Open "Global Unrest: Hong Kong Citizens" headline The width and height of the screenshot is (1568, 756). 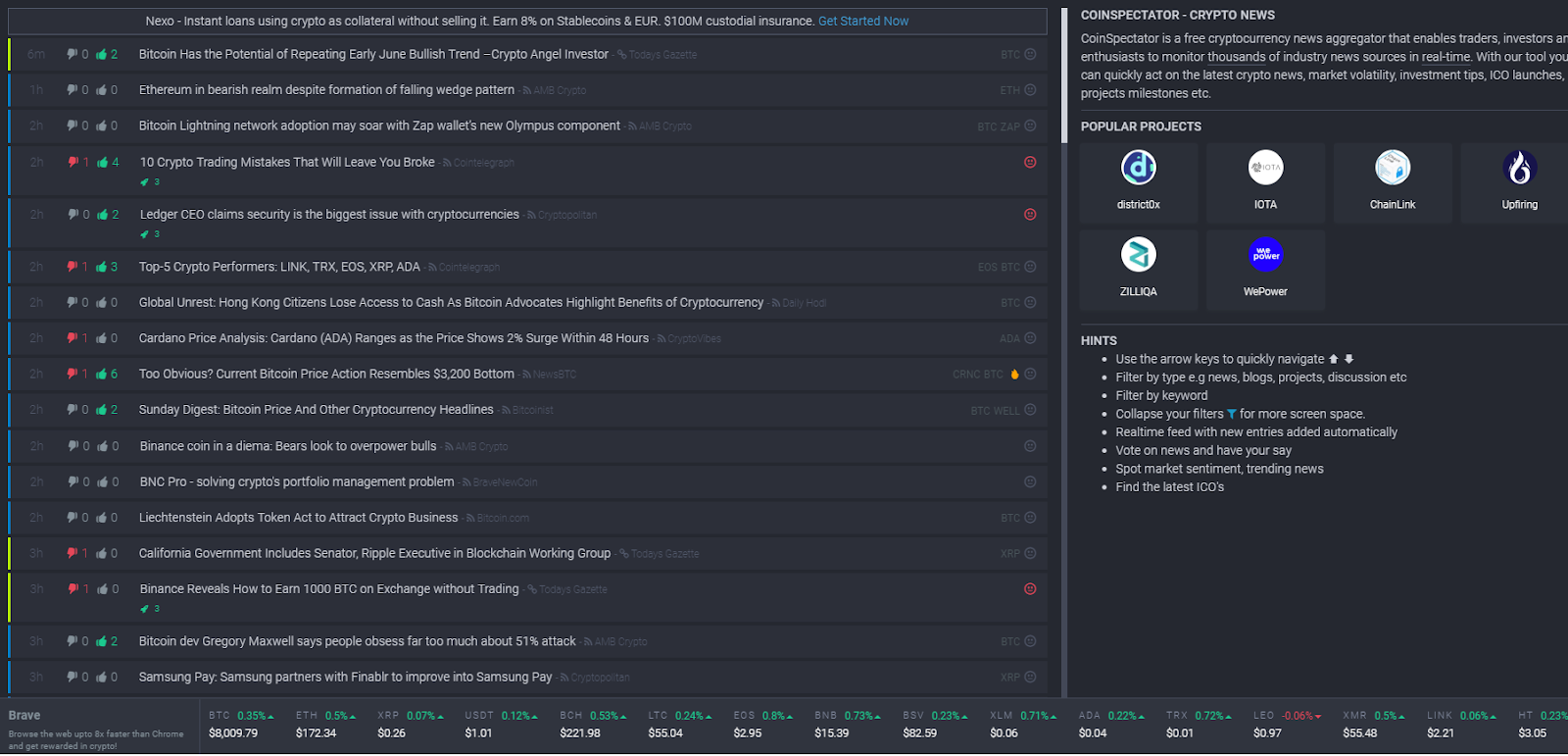click(451, 303)
